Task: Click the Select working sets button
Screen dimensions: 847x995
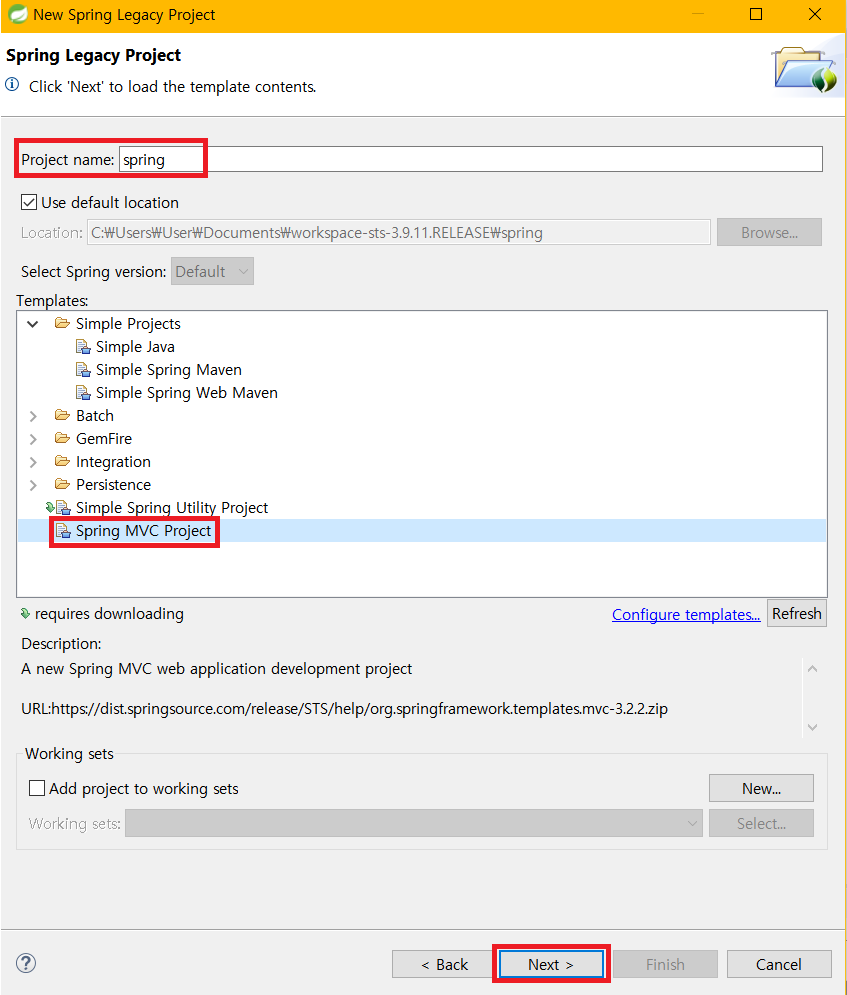Action: (x=761, y=823)
